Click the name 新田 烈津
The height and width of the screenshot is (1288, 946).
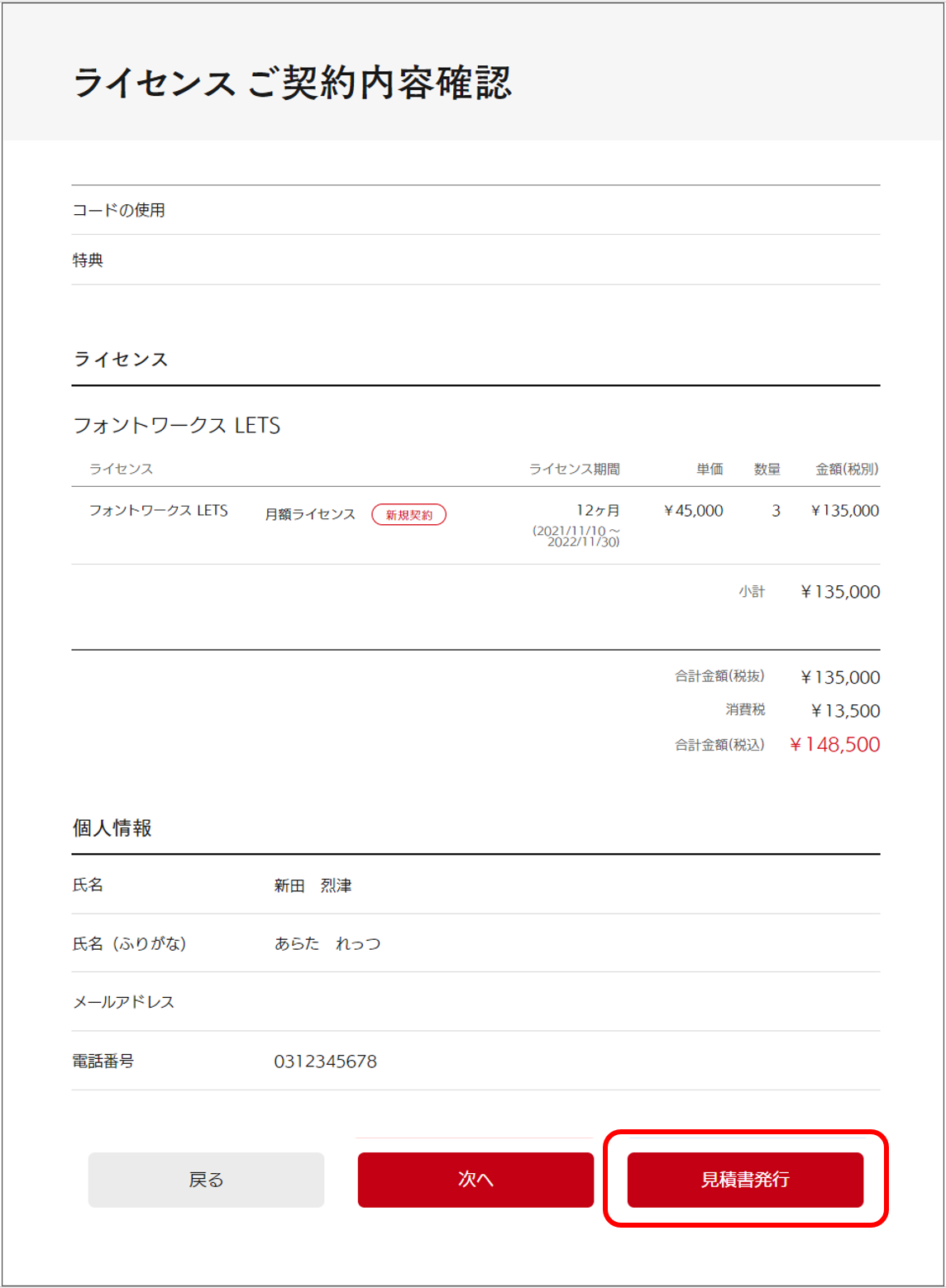click(313, 886)
